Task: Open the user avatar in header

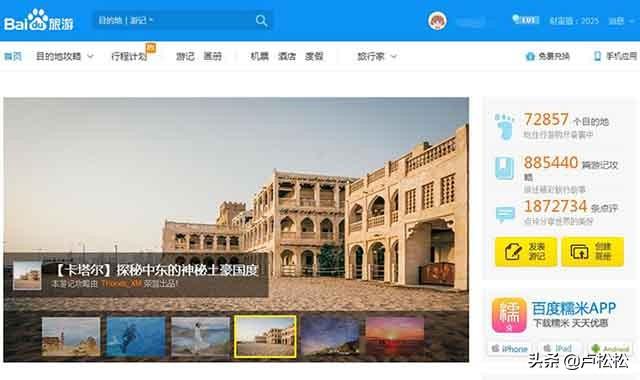Action: pyautogui.click(x=437, y=20)
